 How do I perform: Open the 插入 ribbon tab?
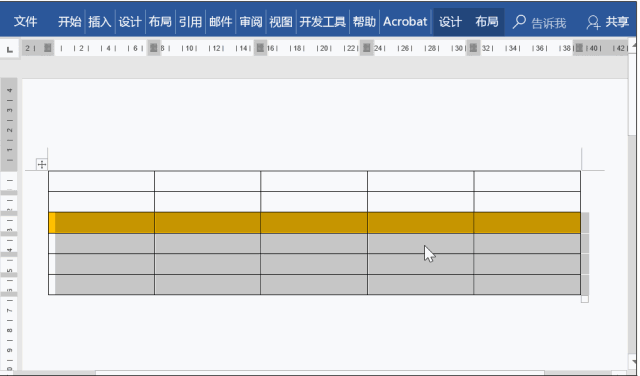(100, 22)
